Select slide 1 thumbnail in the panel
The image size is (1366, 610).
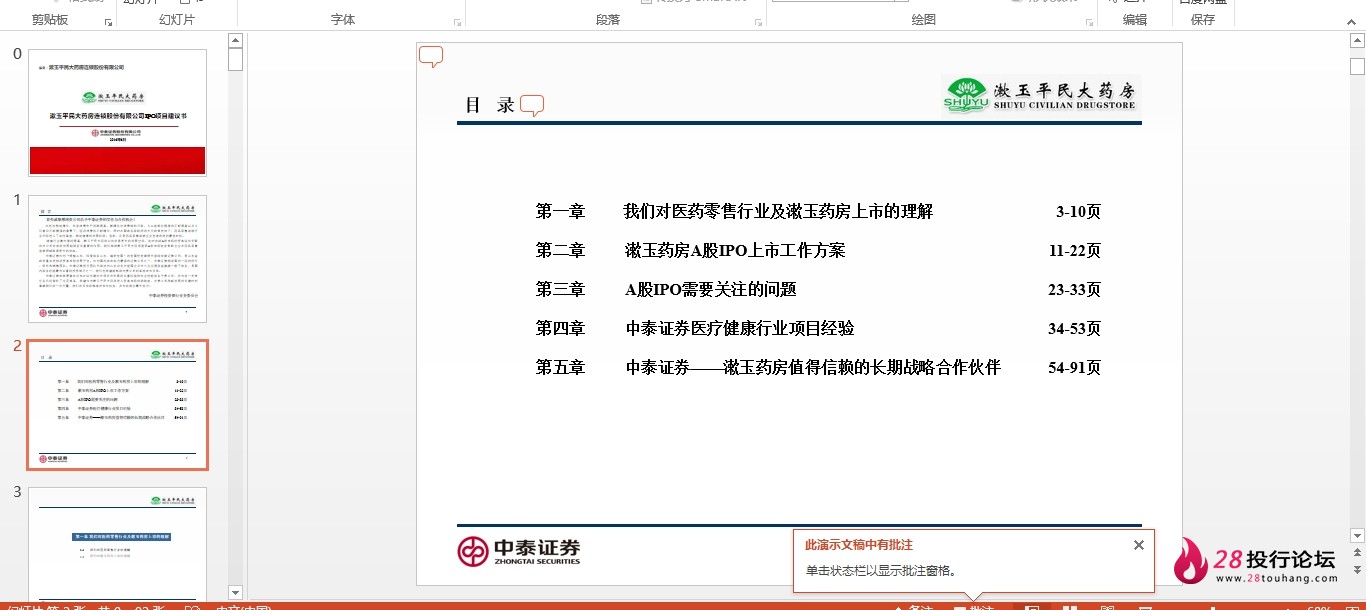pos(117,259)
